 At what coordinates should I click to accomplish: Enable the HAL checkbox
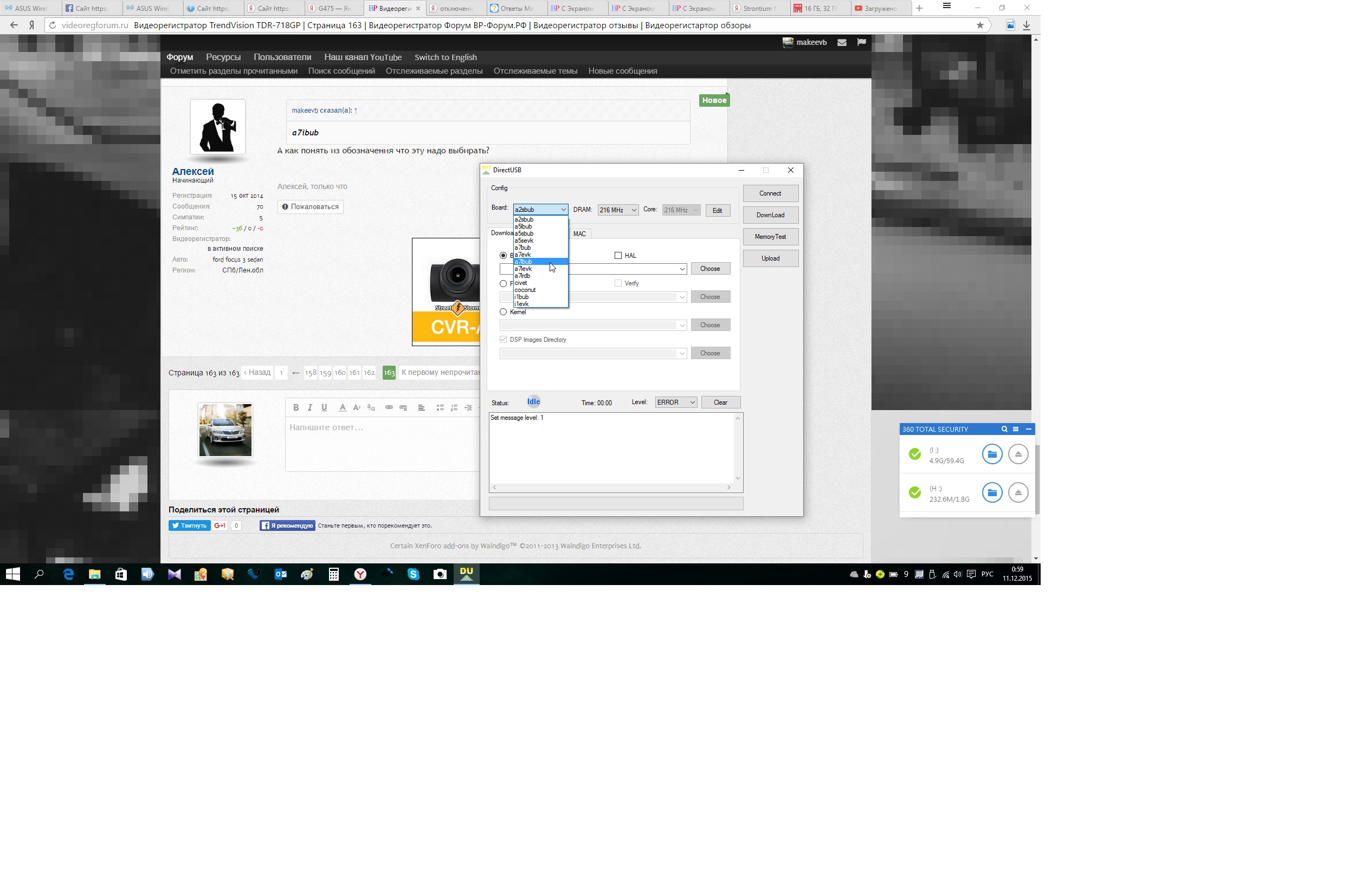(617, 256)
